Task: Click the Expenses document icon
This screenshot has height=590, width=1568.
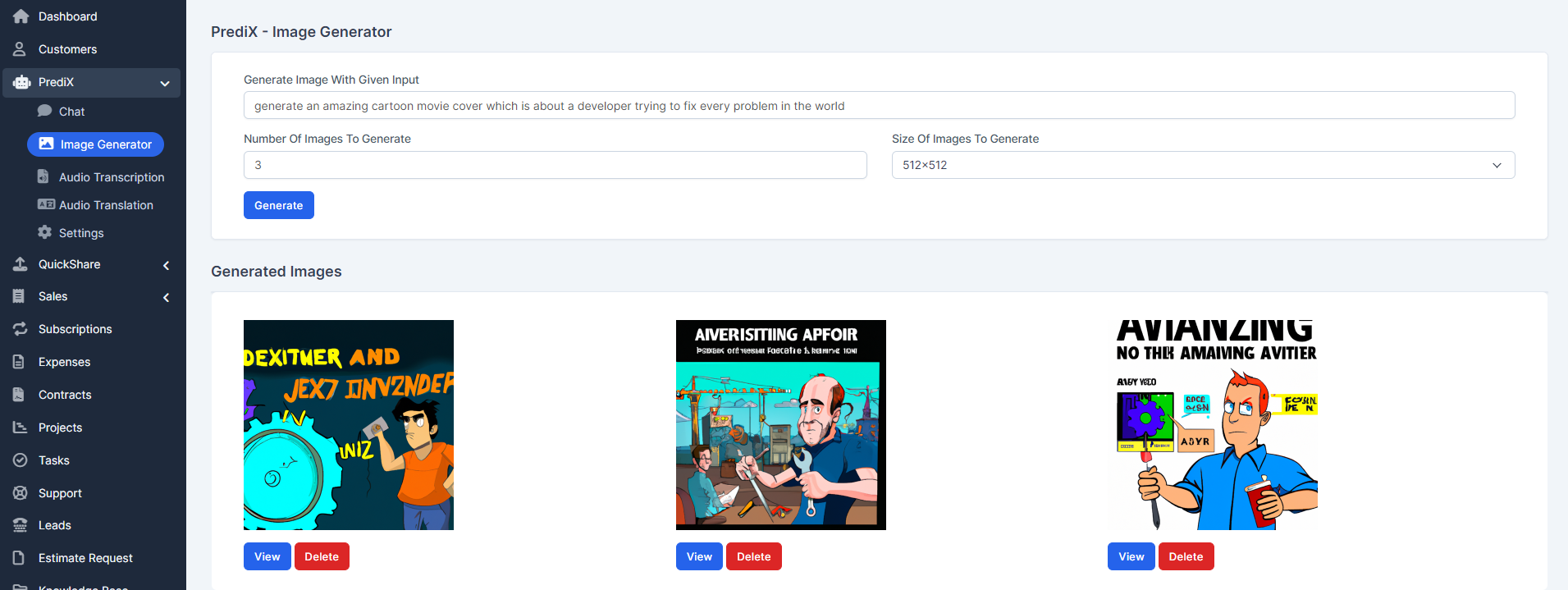Action: pos(19,362)
